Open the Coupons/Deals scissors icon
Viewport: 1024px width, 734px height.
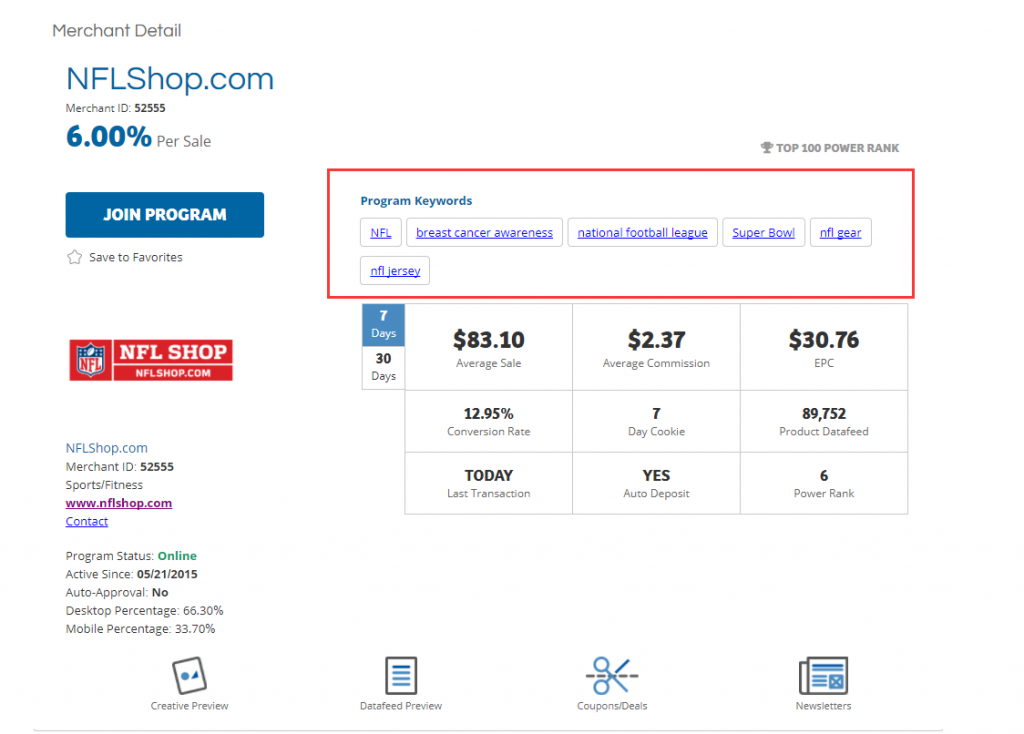(x=612, y=675)
